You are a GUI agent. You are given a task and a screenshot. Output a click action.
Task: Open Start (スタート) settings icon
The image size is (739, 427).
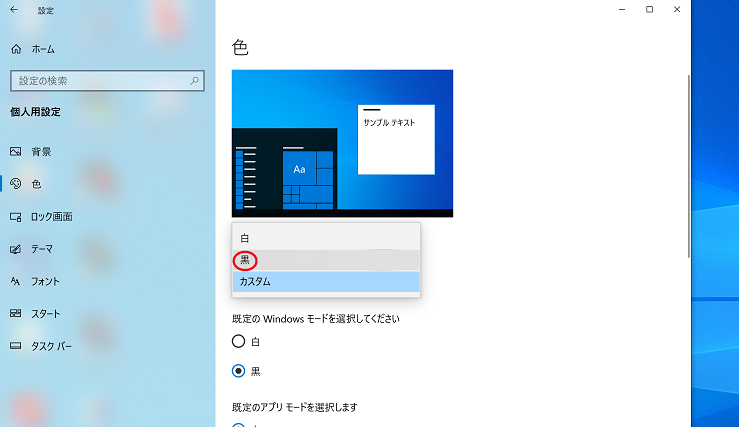[x=16, y=313]
